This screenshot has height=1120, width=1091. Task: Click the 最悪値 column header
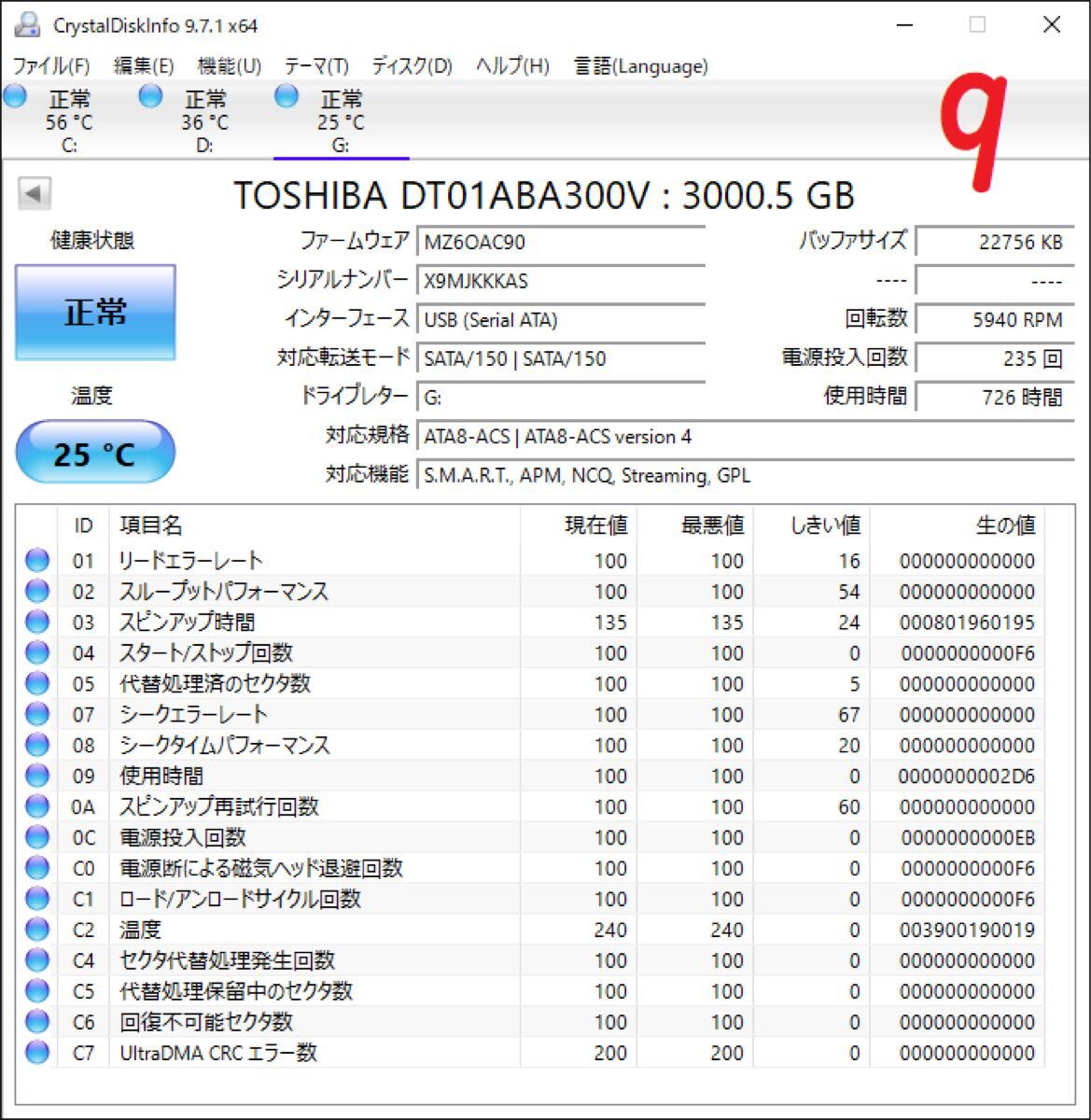pos(695,526)
